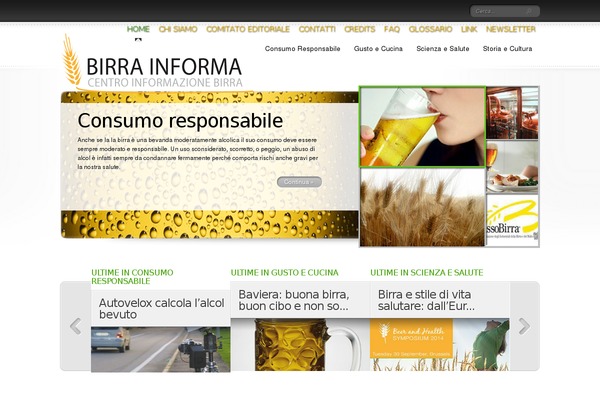Click the Continua button in slider

click(299, 182)
